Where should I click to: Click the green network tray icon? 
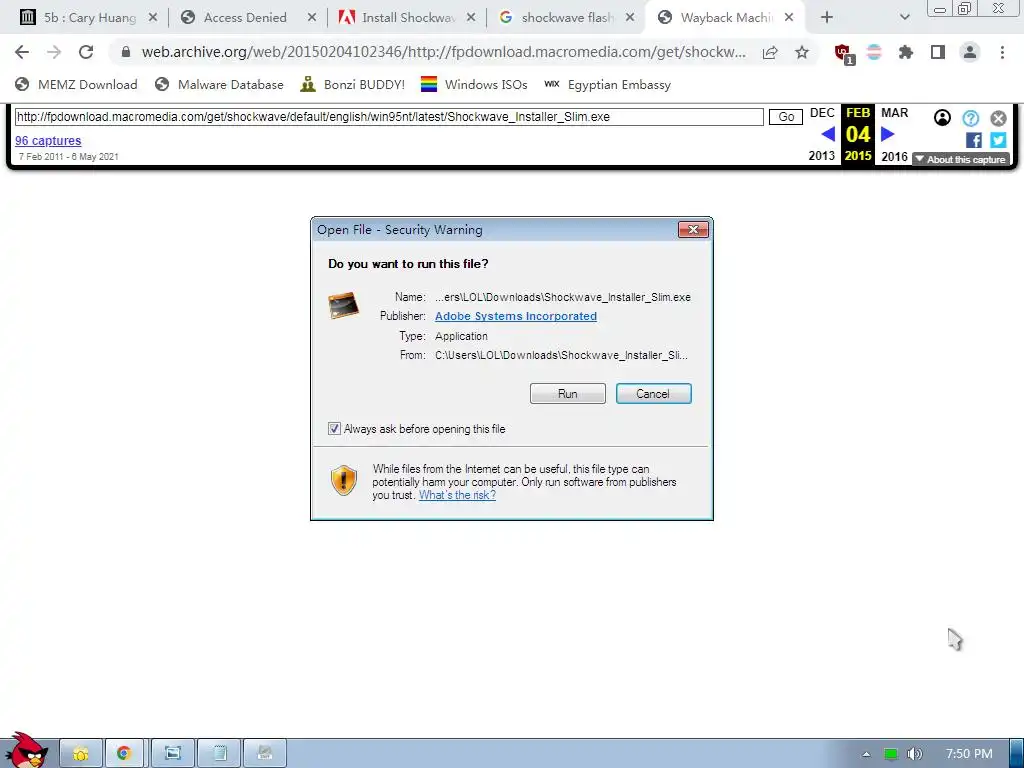click(x=890, y=754)
